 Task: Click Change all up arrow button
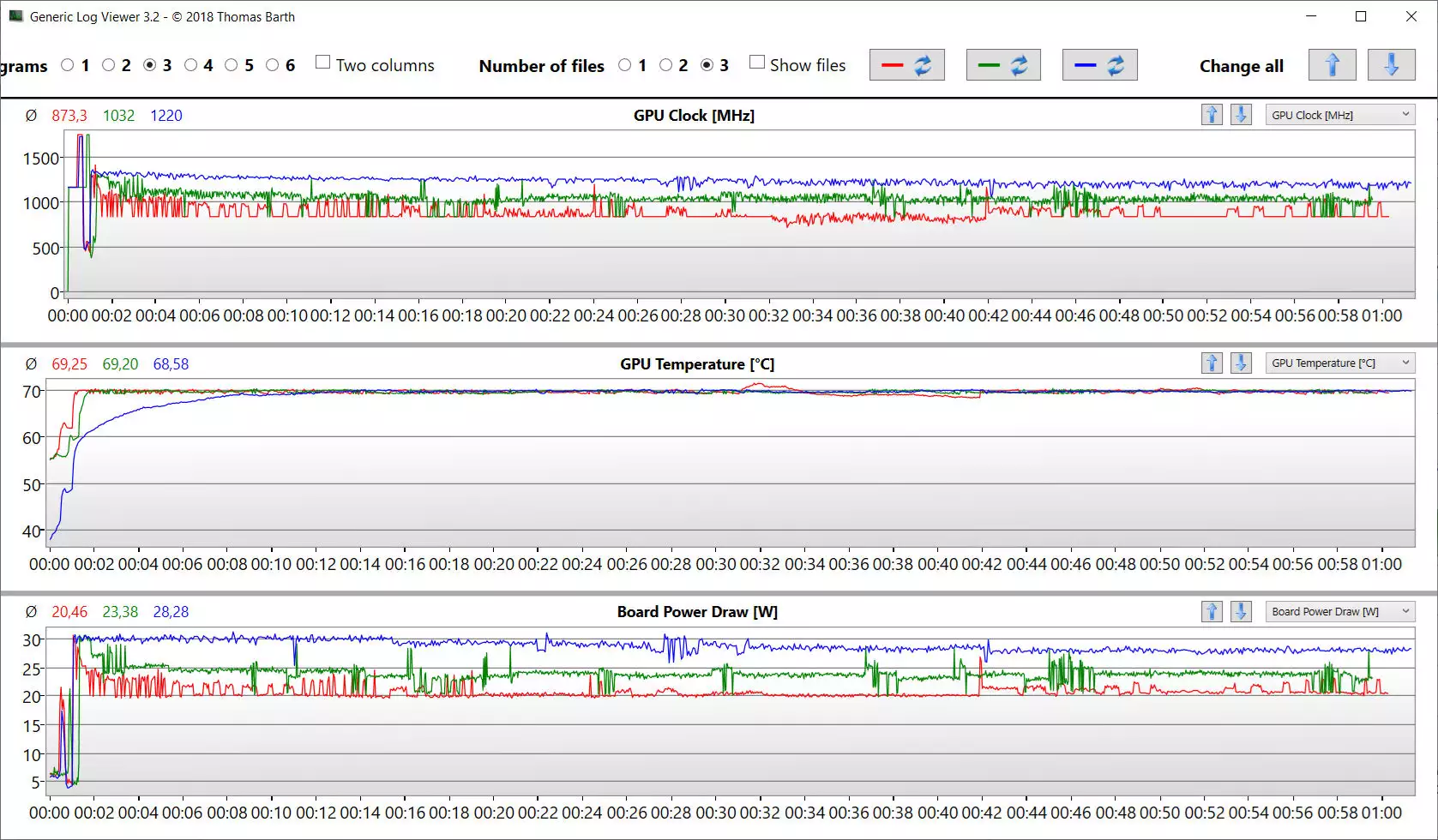(1332, 65)
